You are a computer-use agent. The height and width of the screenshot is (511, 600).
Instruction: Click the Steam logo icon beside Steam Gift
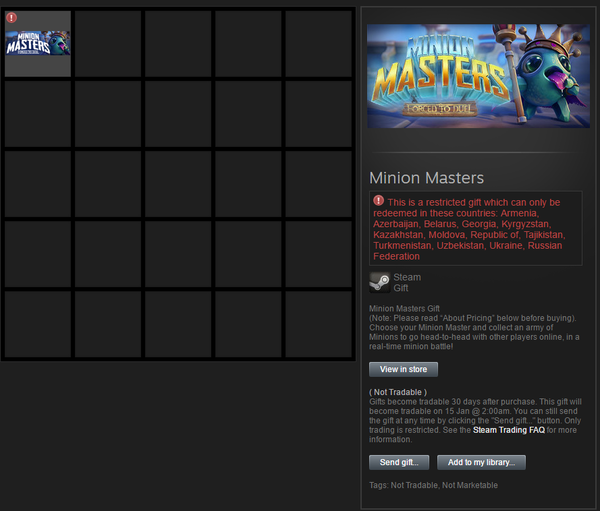[x=380, y=282]
